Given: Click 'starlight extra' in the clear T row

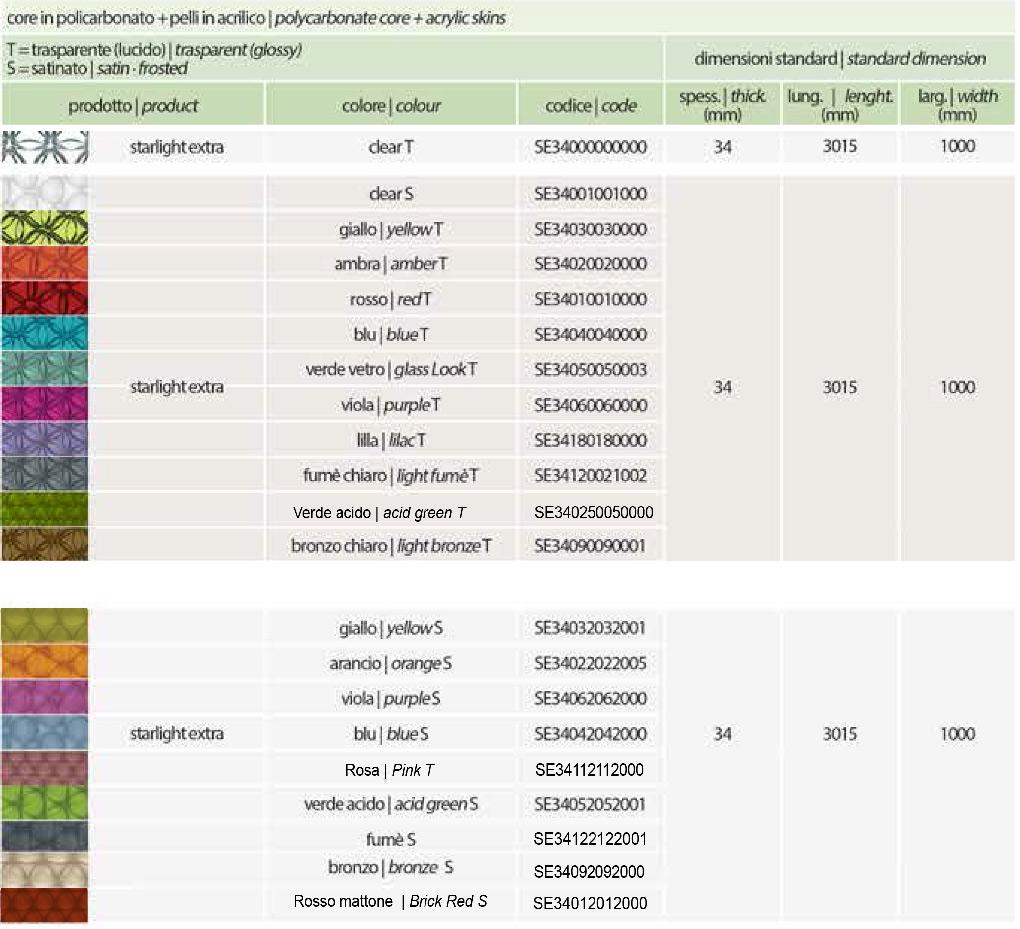Looking at the screenshot, I should (x=176, y=147).
